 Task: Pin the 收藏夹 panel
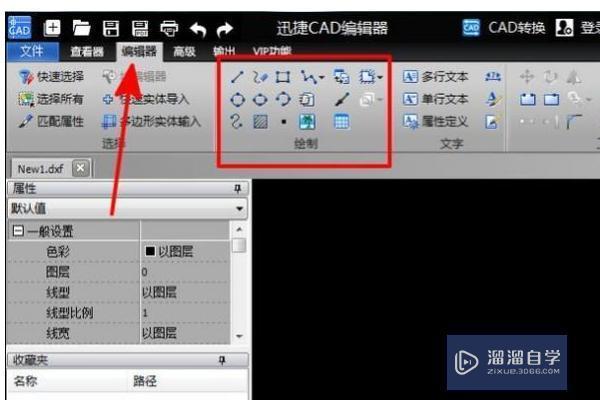[222, 360]
